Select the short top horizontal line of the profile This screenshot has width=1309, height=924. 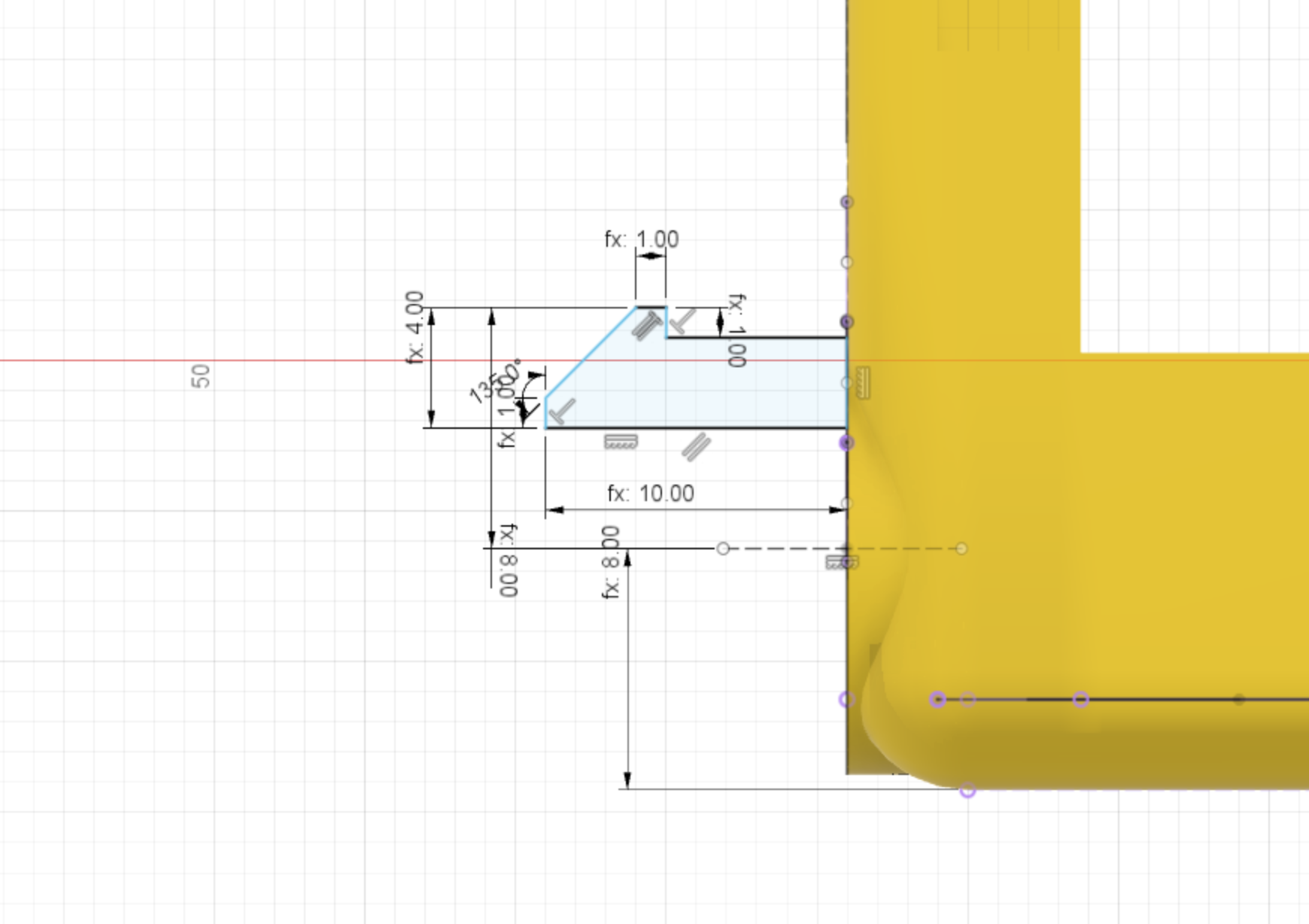tap(651, 307)
